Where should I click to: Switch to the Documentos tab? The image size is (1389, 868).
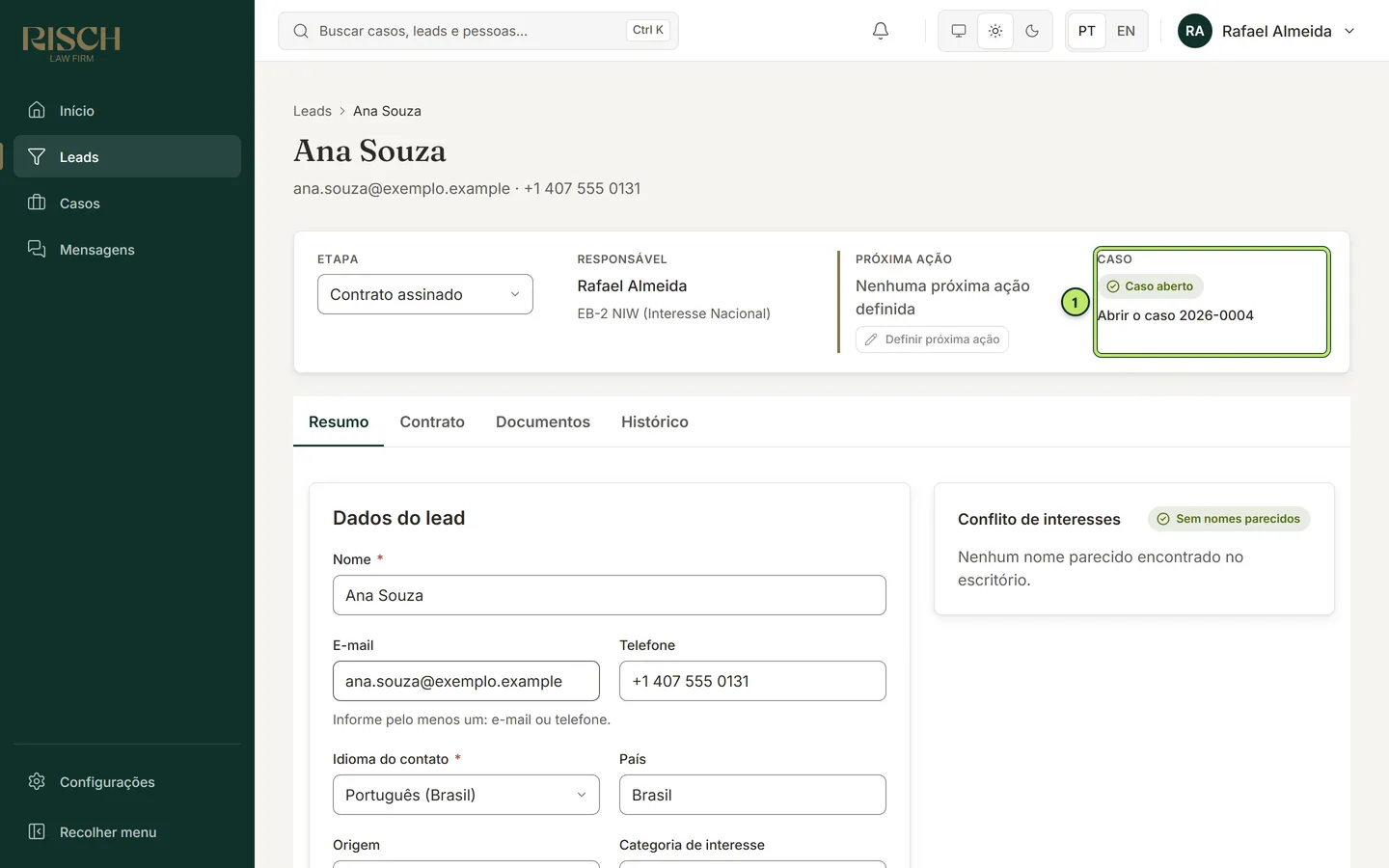(x=543, y=421)
